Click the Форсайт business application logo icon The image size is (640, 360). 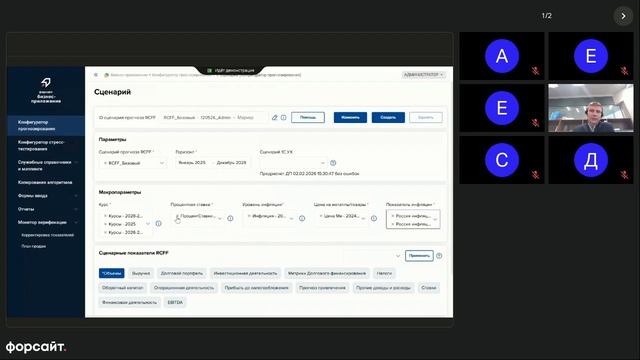(46, 82)
